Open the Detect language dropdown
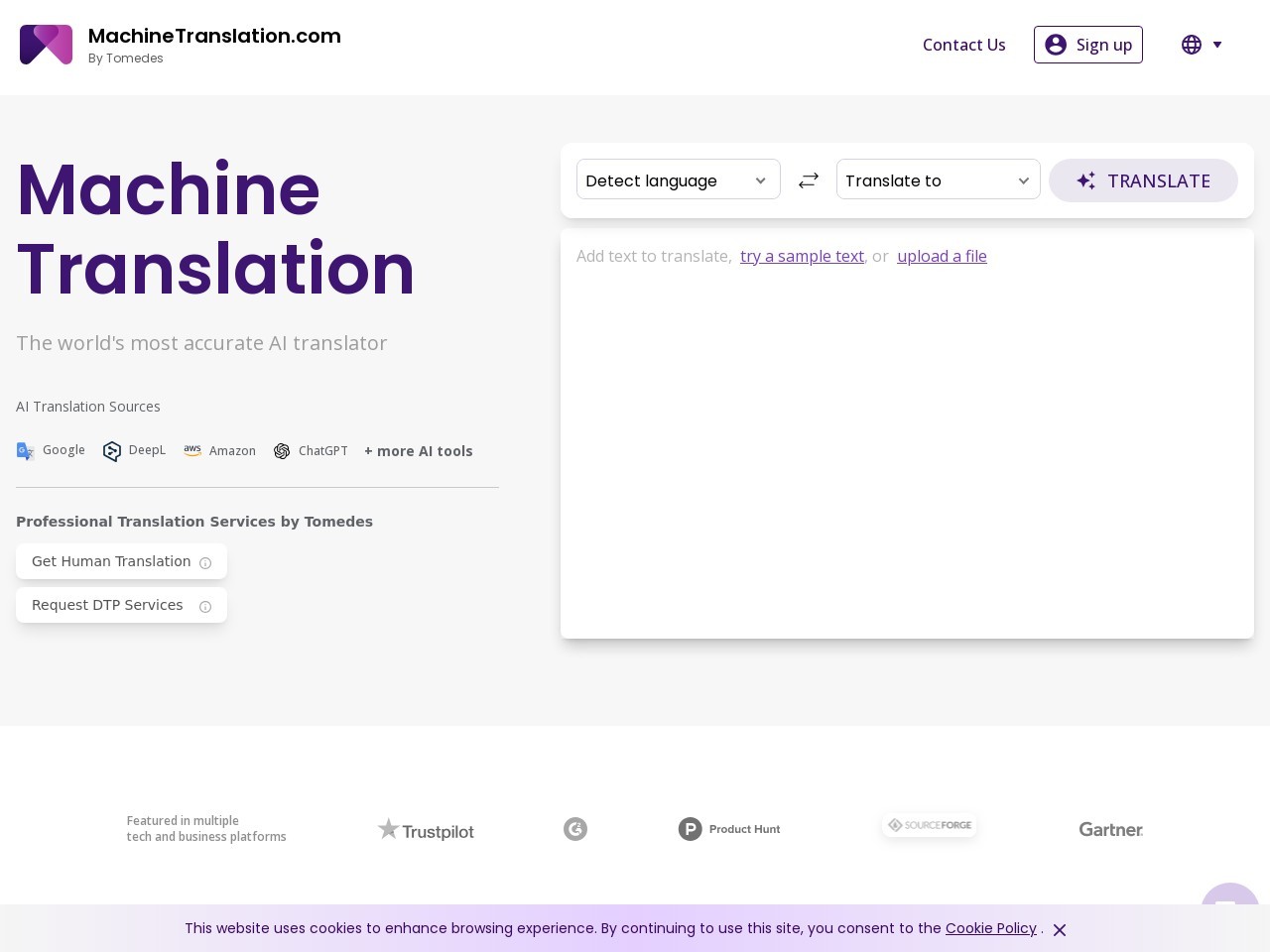This screenshot has width=1270, height=952. pos(679,179)
